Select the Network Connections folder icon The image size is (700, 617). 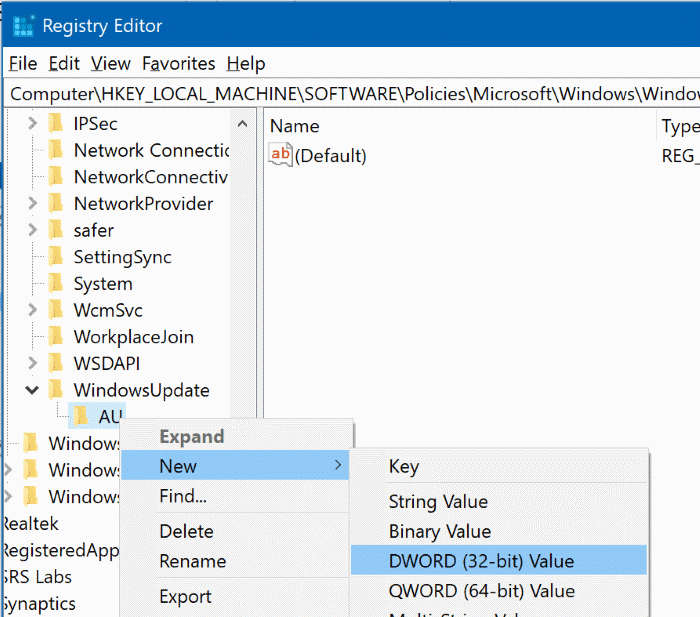click(x=56, y=150)
